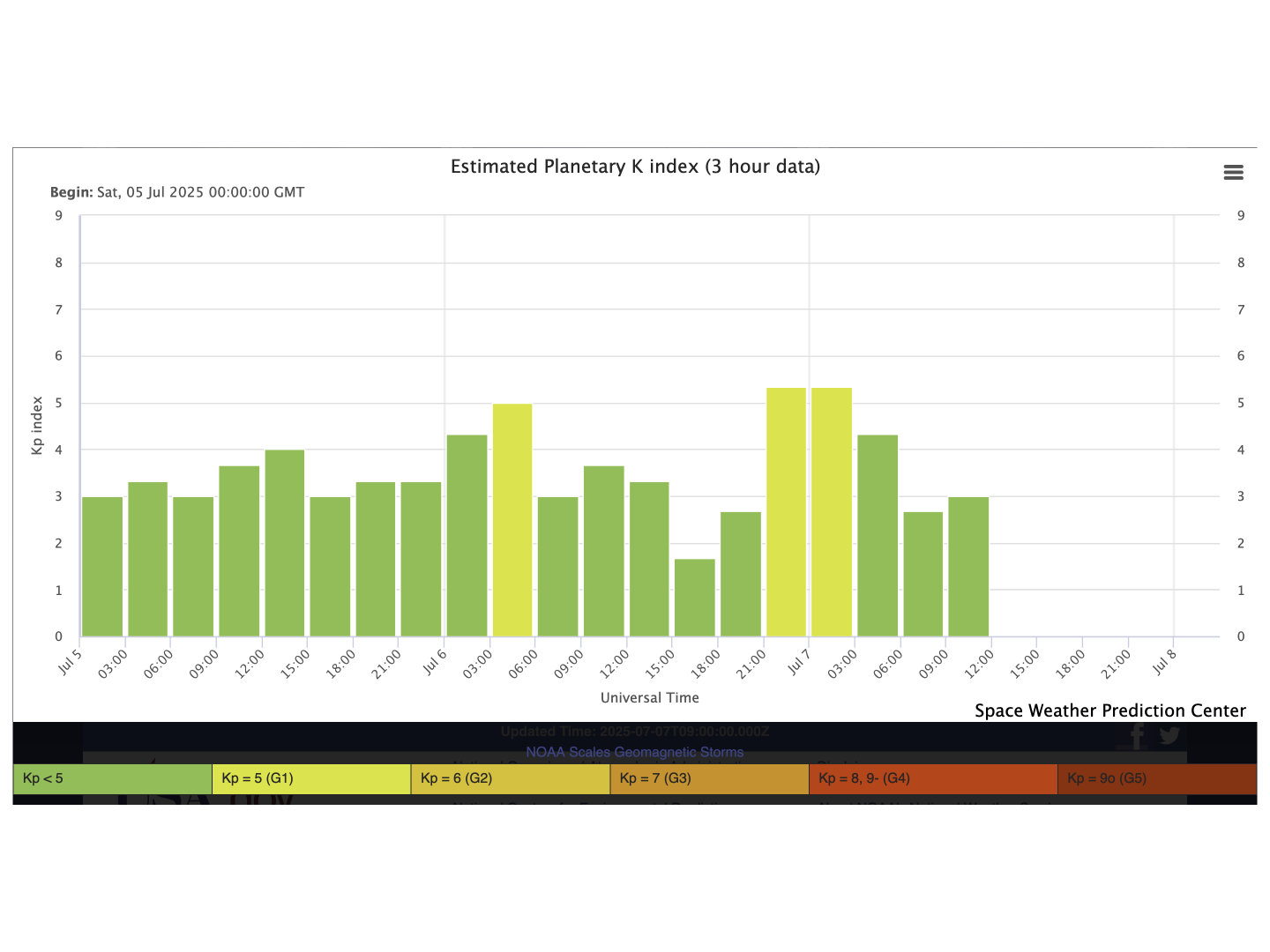Select the 'Kp = 9o (G5)' legend swatch

point(1157,778)
